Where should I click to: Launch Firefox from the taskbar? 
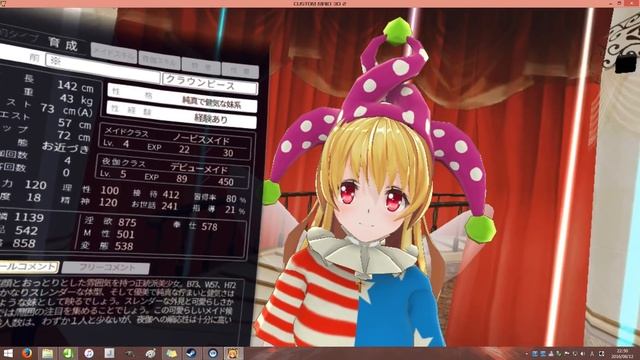point(27,353)
